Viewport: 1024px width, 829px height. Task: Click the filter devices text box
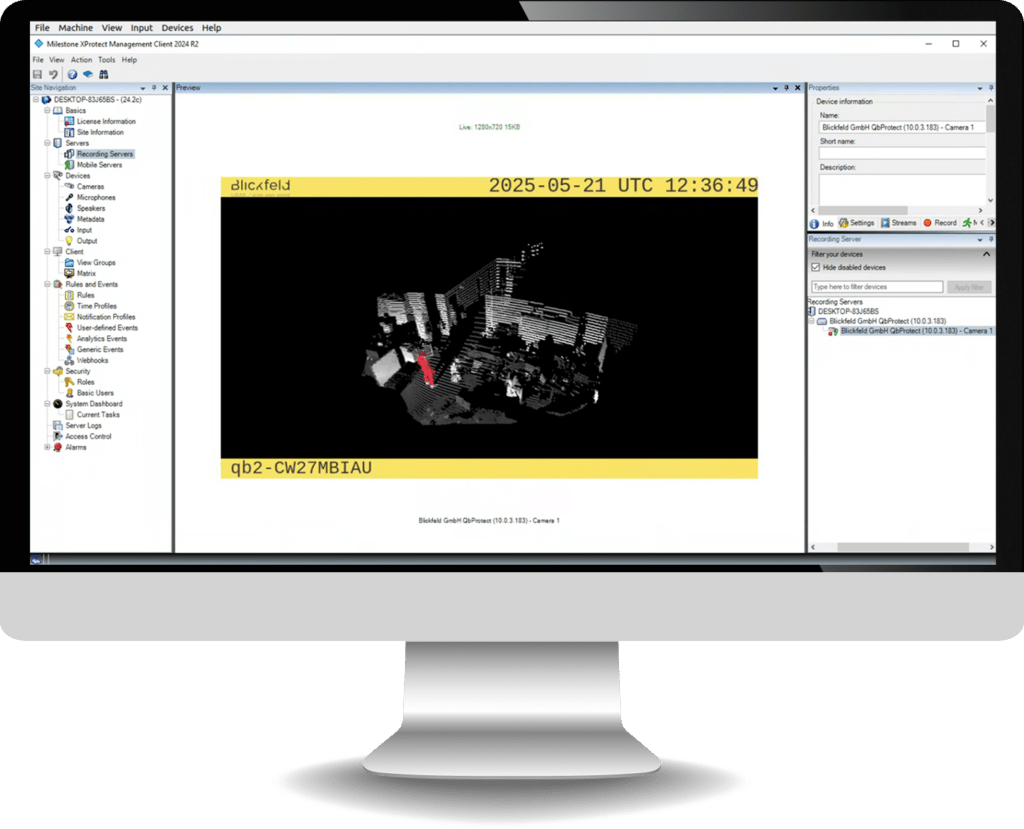[x=877, y=287]
